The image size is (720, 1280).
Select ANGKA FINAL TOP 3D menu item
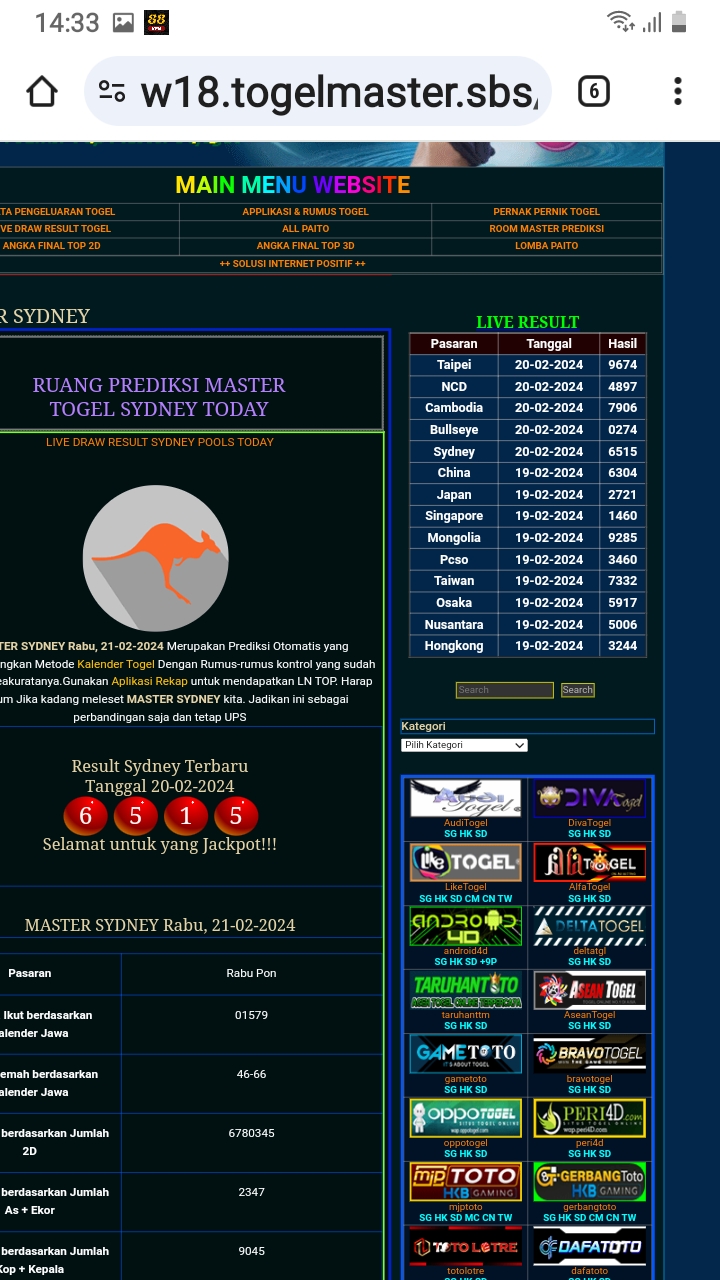click(x=305, y=246)
